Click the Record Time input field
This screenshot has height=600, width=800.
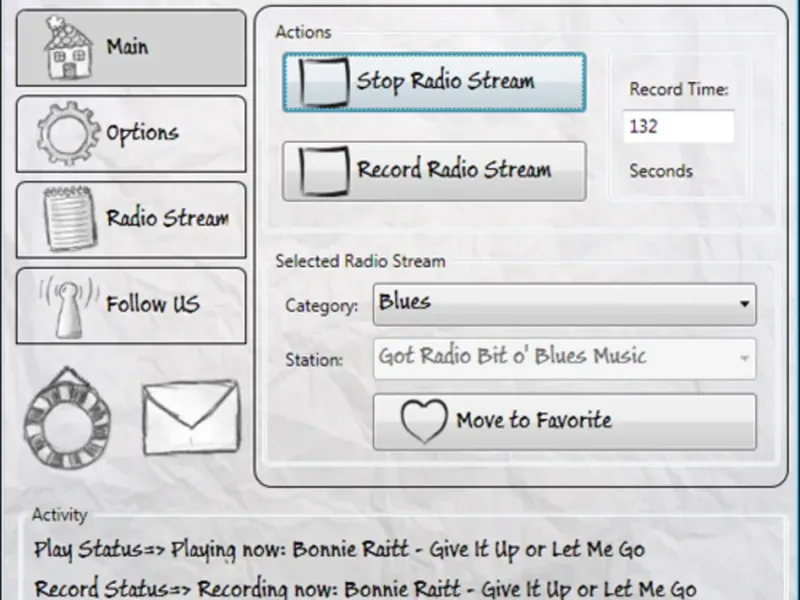click(679, 126)
